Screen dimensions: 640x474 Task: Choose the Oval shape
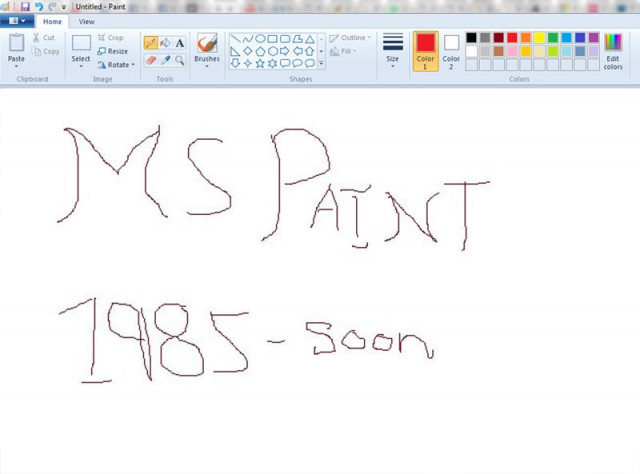[x=260, y=39]
